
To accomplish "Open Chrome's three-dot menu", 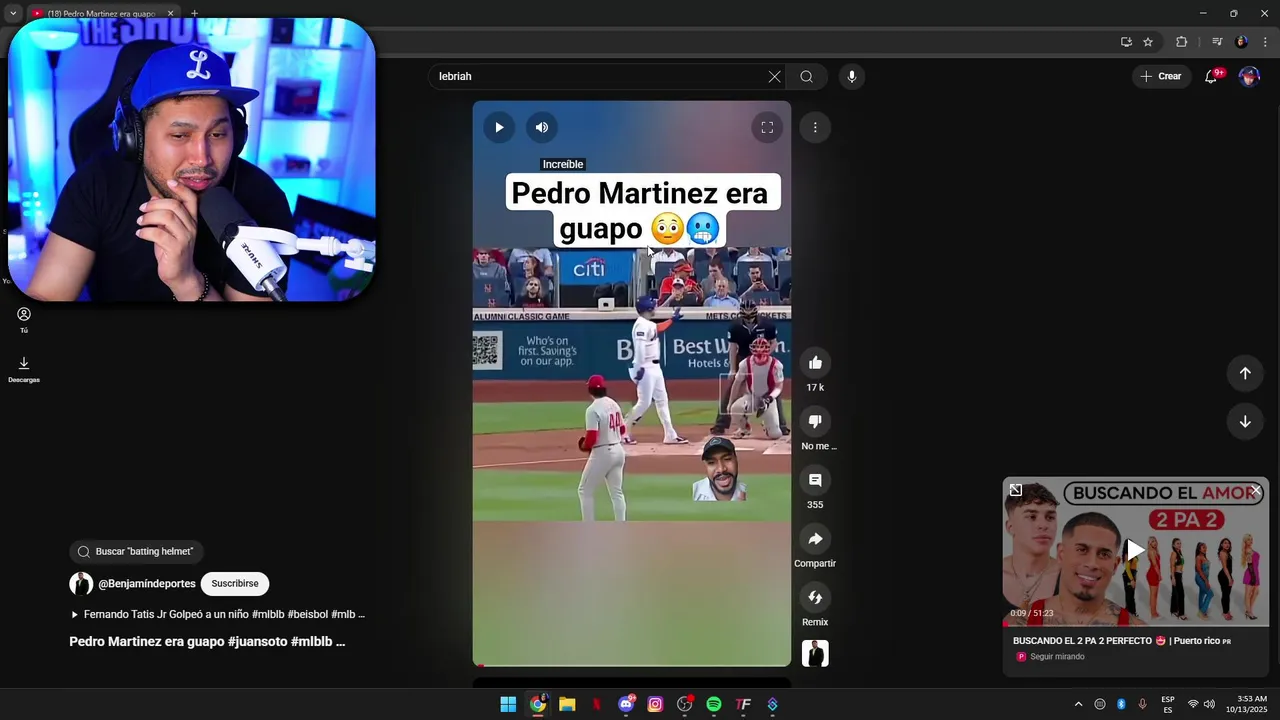I will click(x=1265, y=42).
